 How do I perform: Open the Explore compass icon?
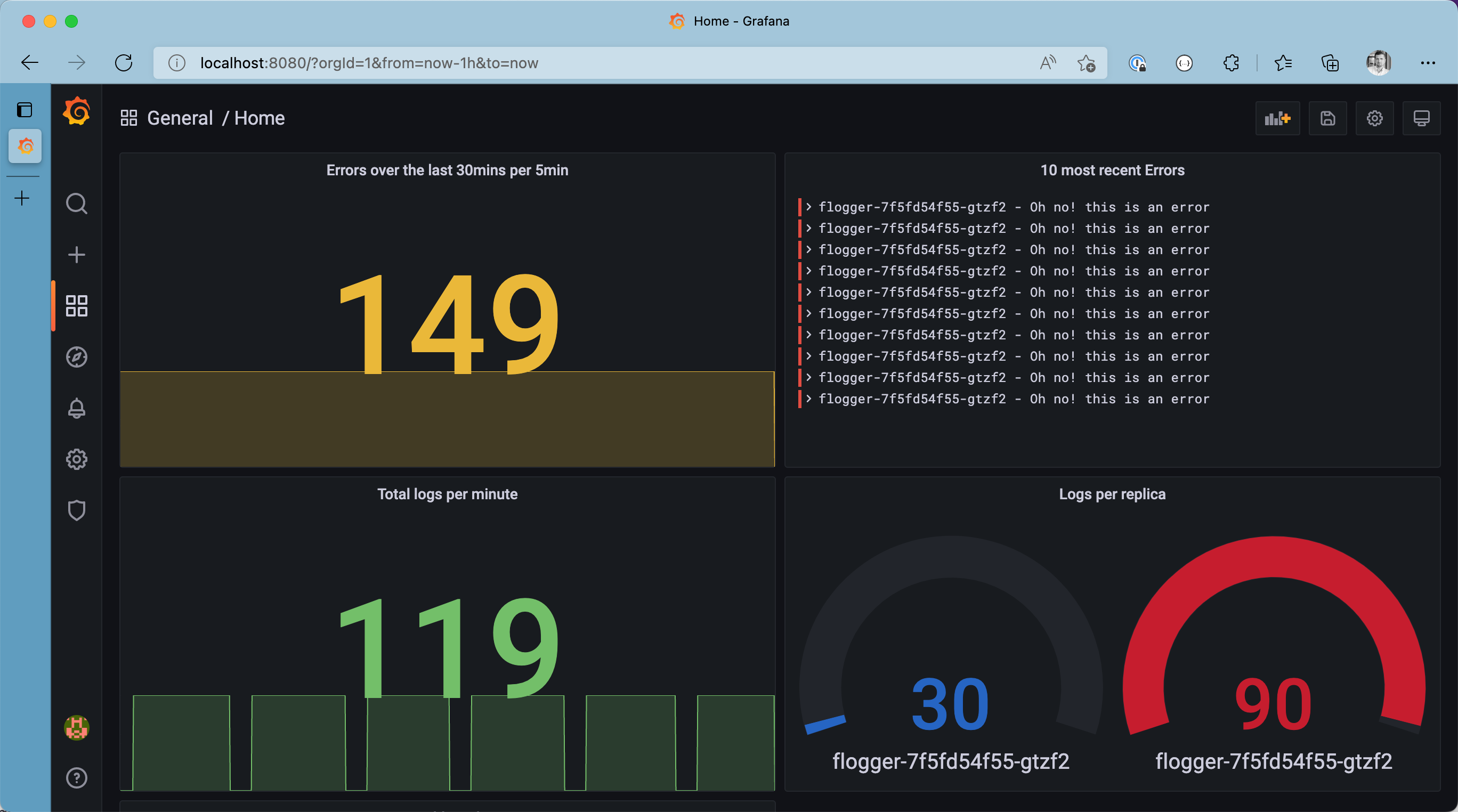point(76,357)
